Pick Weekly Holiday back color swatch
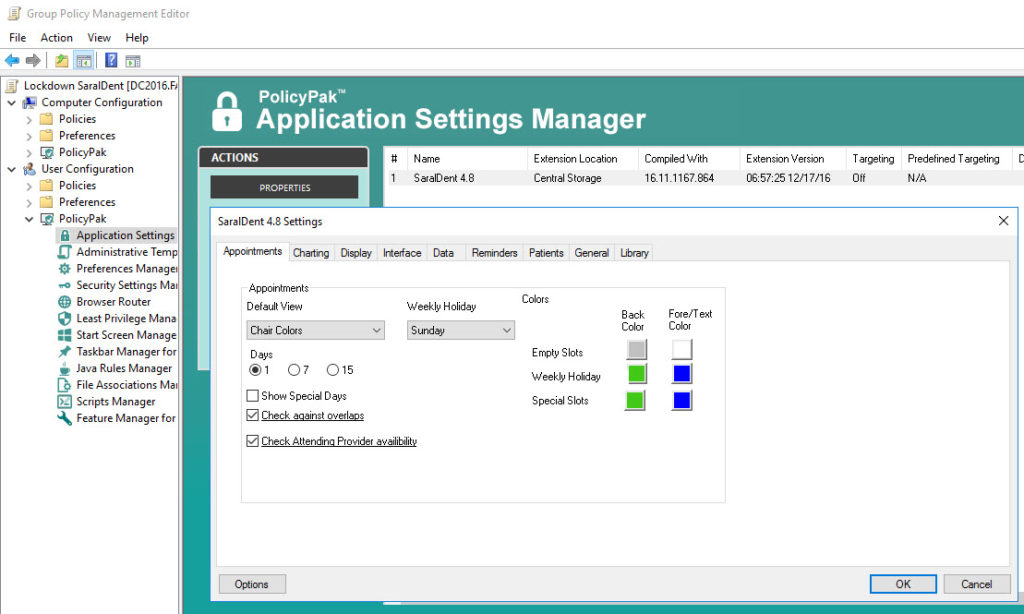Image resolution: width=1024 pixels, height=614 pixels. pyautogui.click(x=636, y=374)
